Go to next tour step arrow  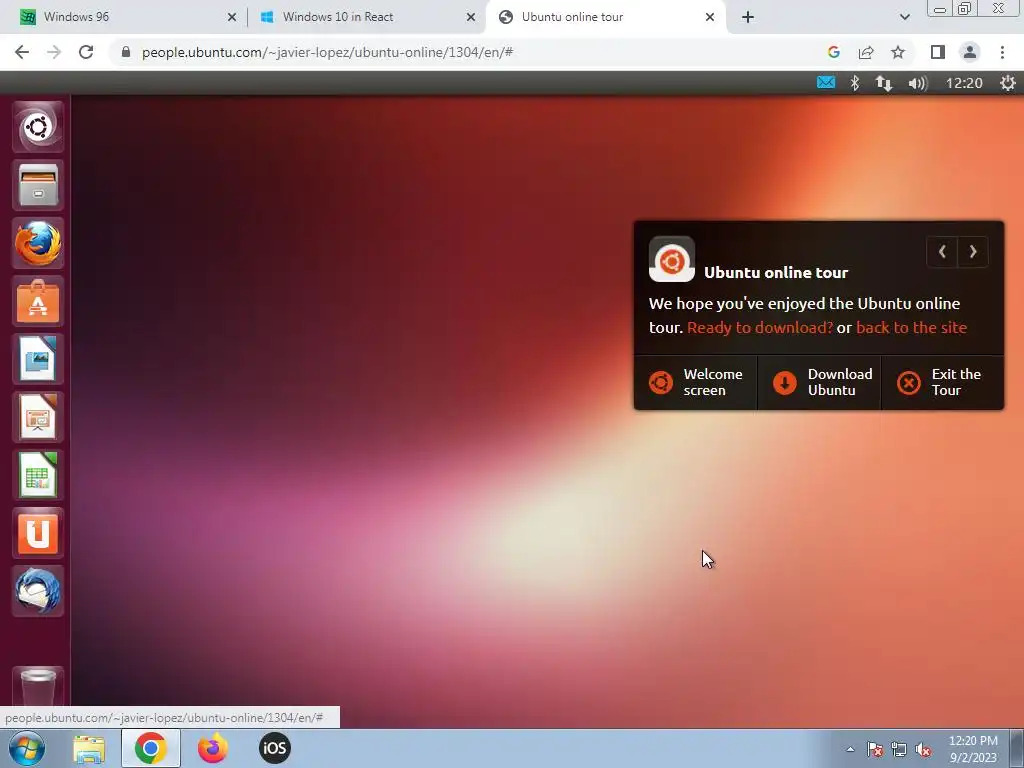coord(973,251)
